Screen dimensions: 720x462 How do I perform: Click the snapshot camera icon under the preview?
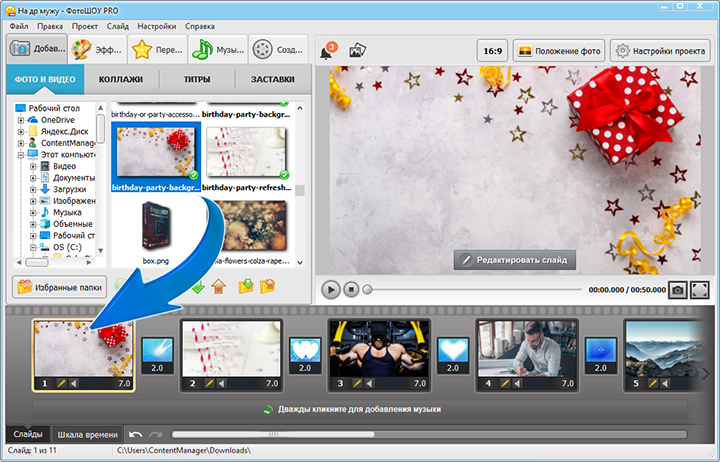678,289
